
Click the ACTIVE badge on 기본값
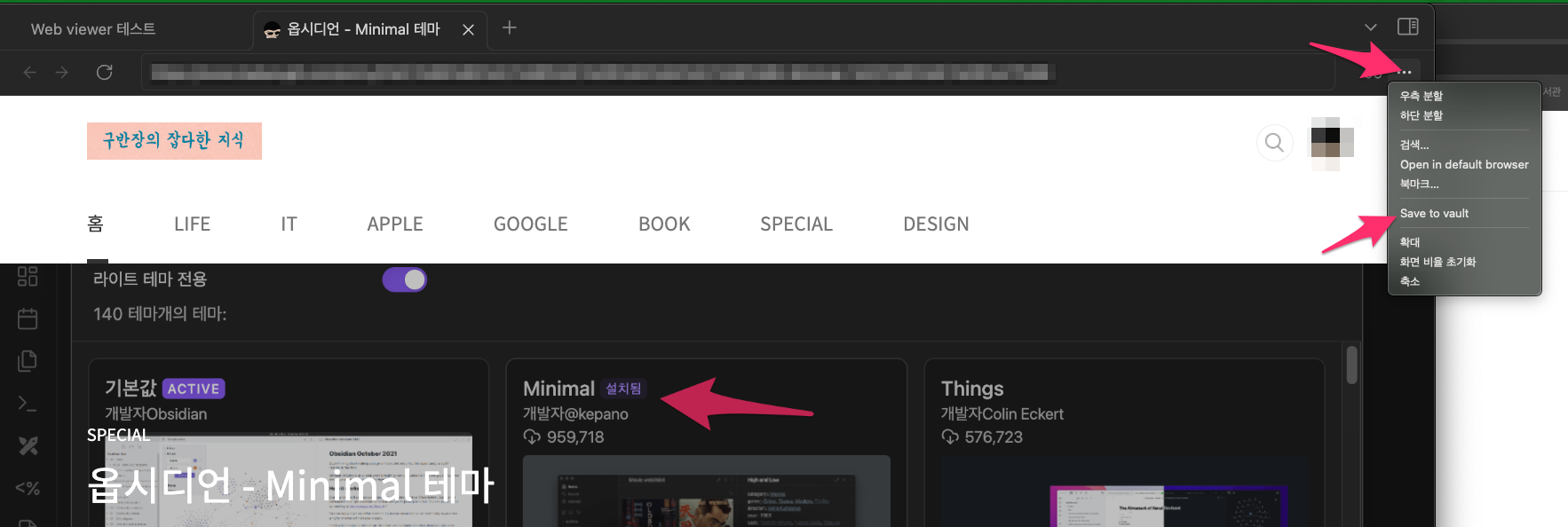click(x=194, y=389)
